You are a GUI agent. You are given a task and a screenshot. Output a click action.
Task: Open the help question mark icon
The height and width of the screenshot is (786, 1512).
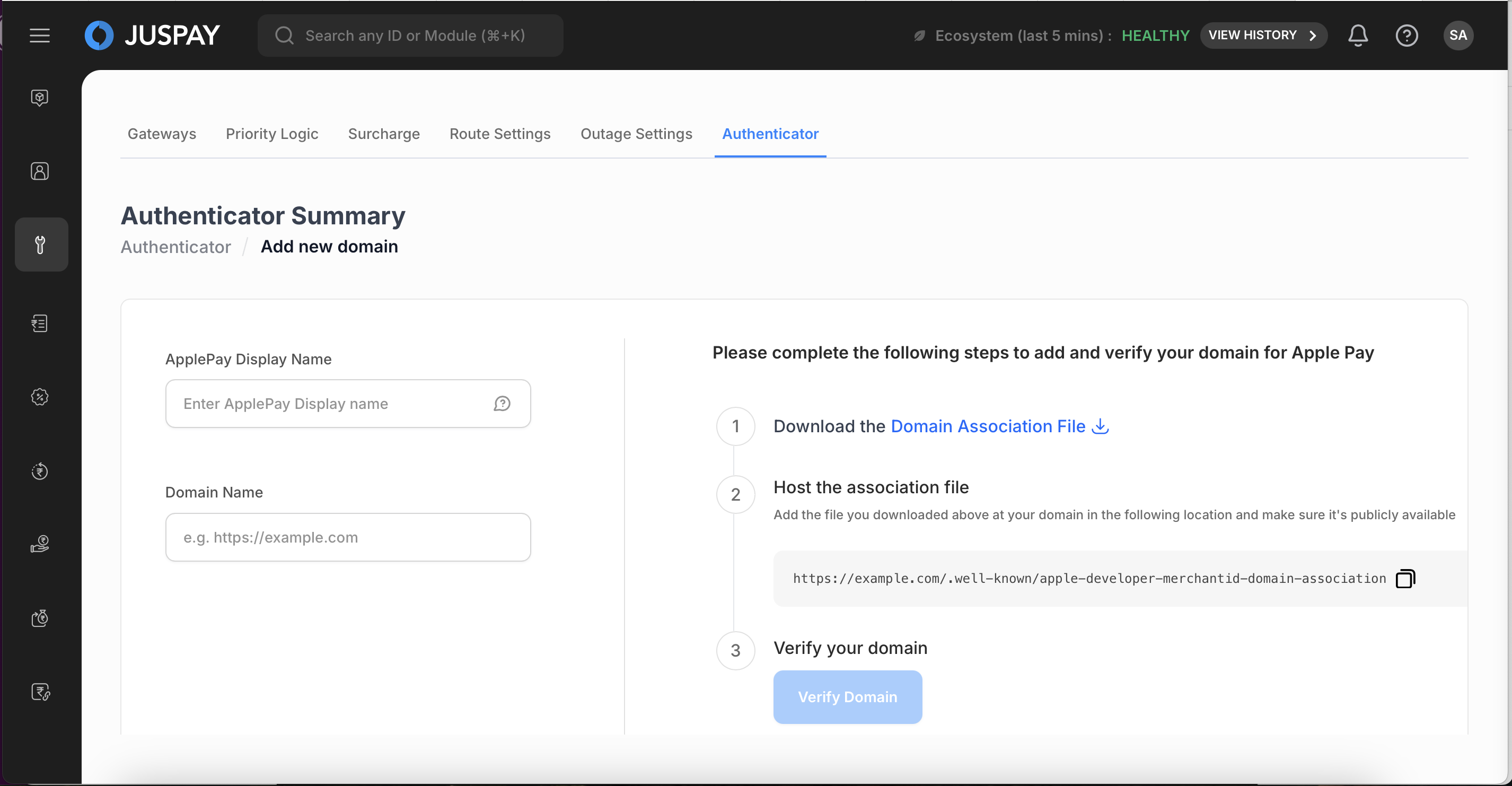[1406, 35]
